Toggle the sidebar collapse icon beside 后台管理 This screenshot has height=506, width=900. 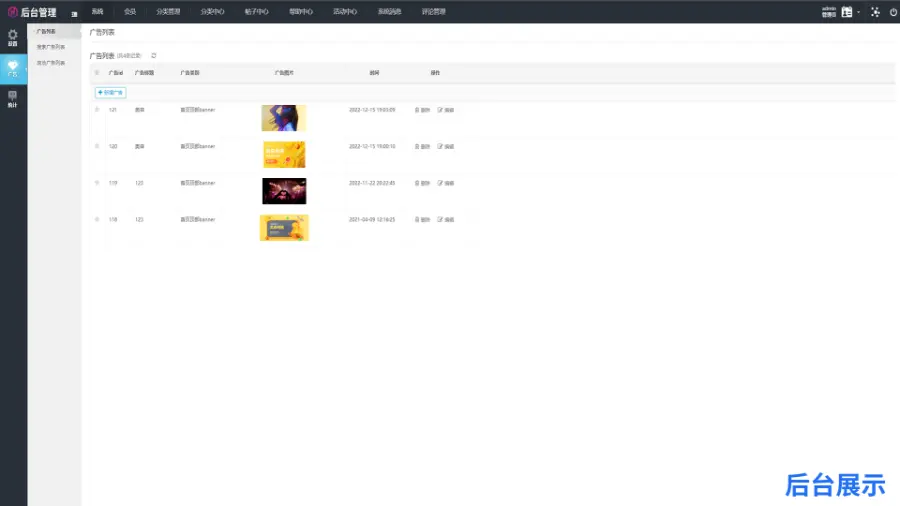pos(74,13)
